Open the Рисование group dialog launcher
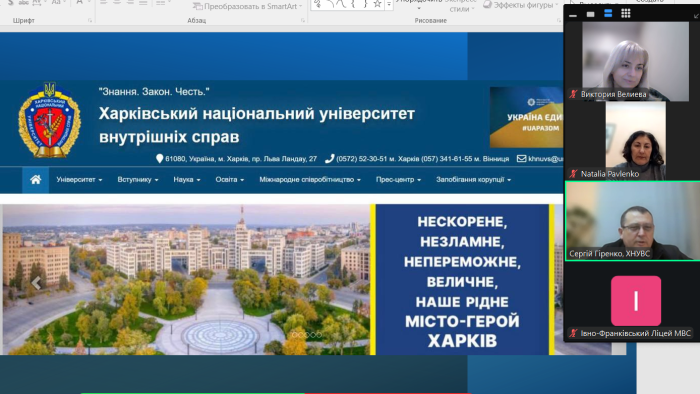This screenshot has height=394, width=700. coord(558,21)
